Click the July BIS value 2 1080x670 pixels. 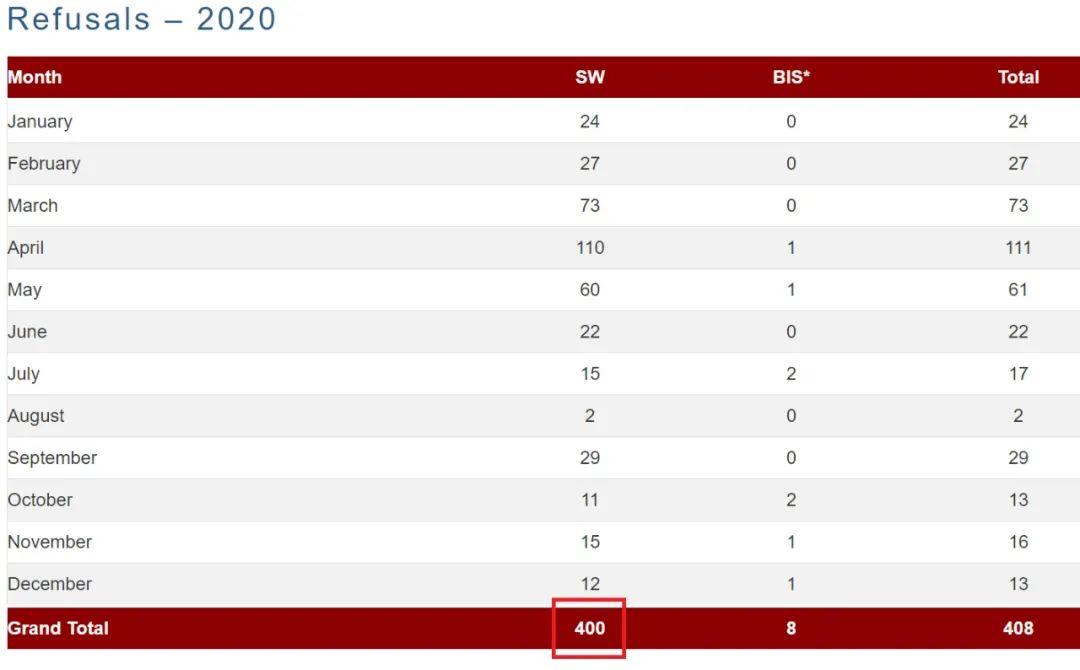[x=791, y=373]
